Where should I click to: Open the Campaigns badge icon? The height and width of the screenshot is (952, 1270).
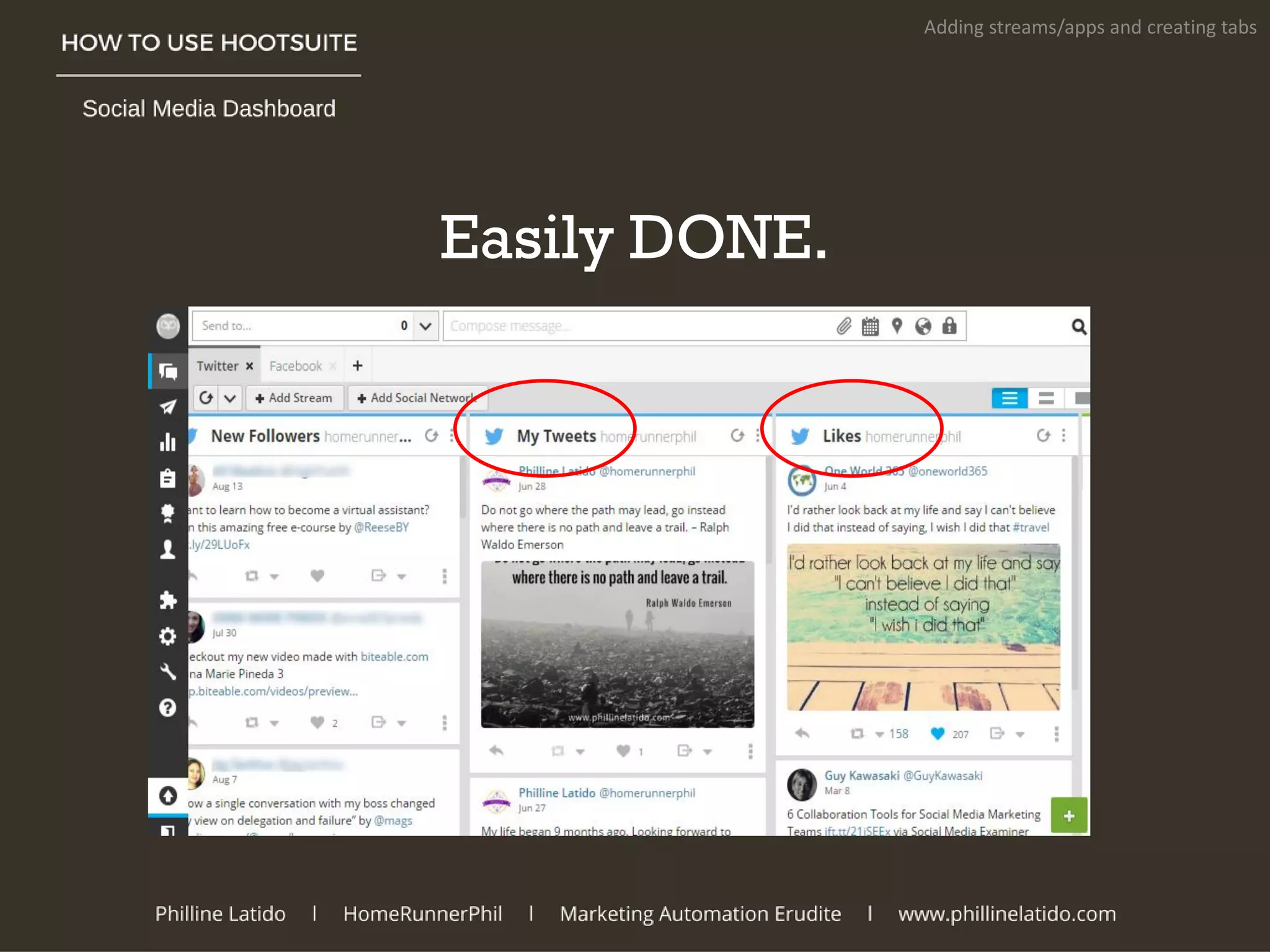168,513
